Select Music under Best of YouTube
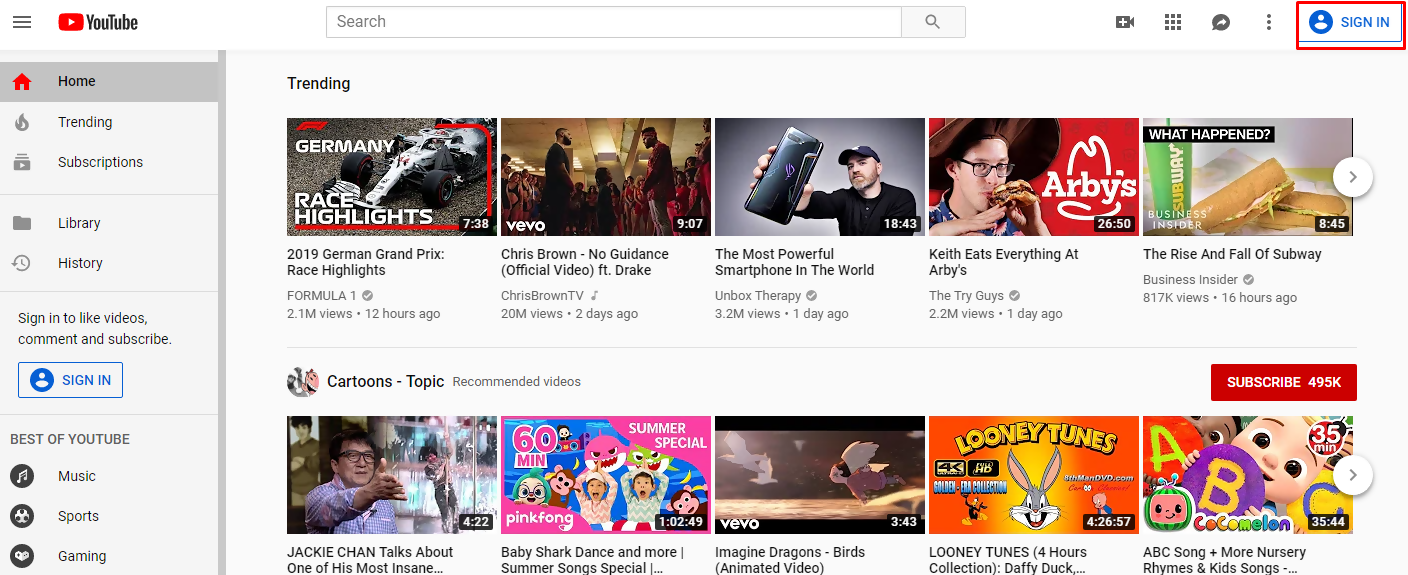Viewport: 1408px width, 575px height. [x=109, y=476]
